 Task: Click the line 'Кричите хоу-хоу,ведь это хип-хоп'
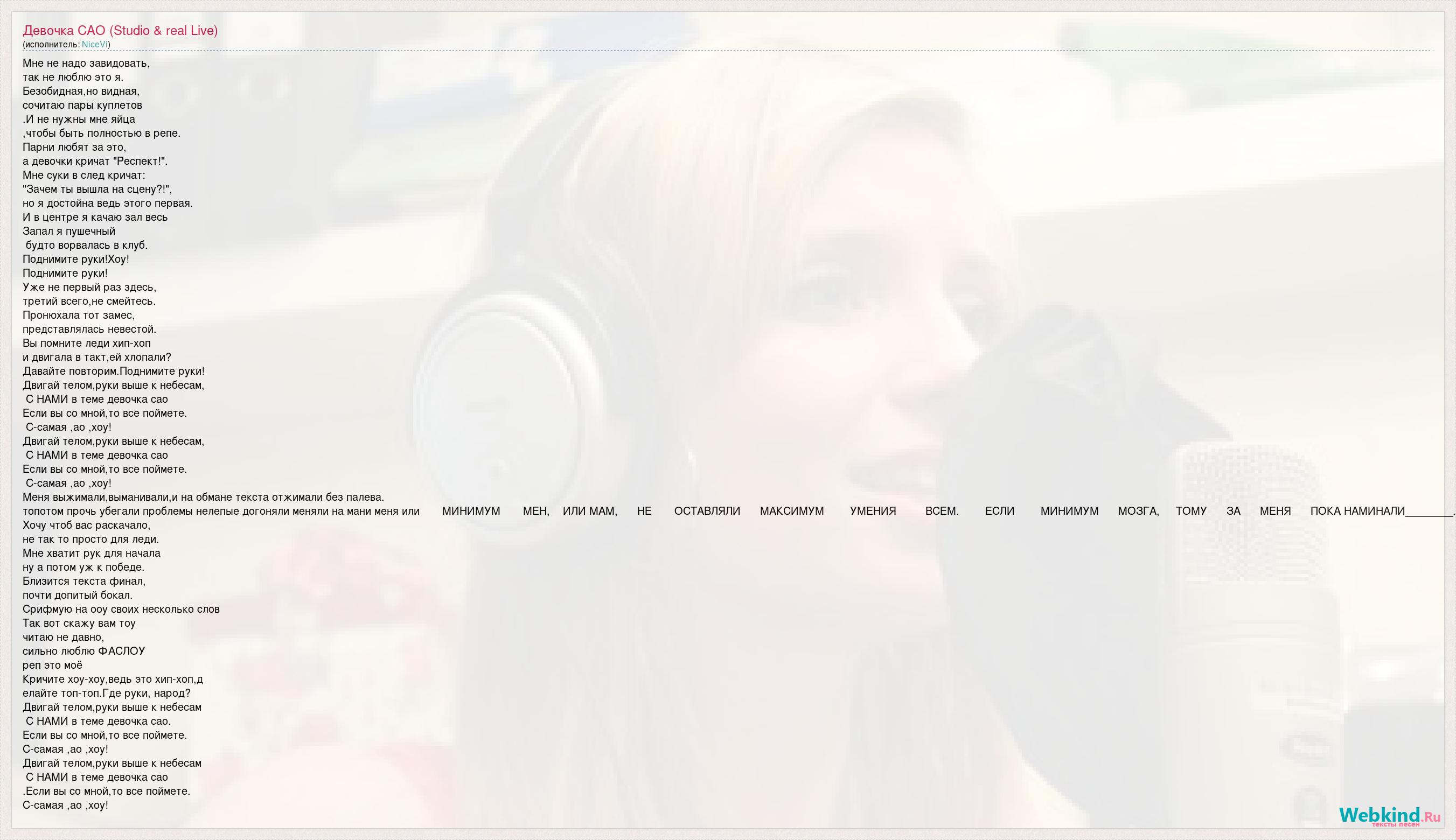(x=113, y=679)
